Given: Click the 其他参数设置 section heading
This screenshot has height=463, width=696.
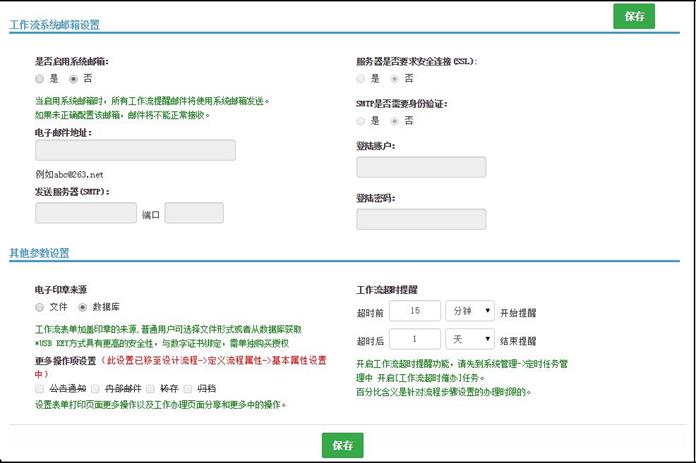Looking at the screenshot, I should [x=40, y=253].
